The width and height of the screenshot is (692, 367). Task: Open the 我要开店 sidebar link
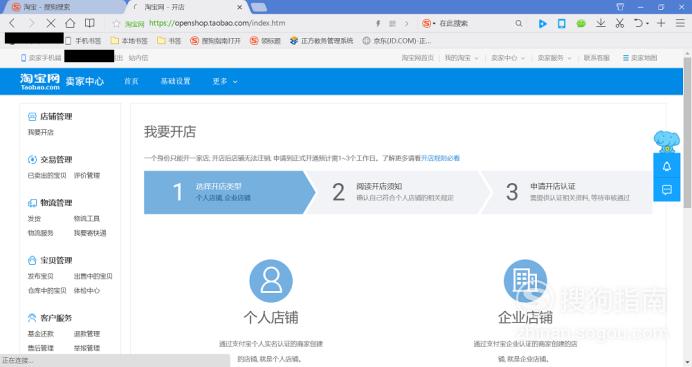pos(41,132)
